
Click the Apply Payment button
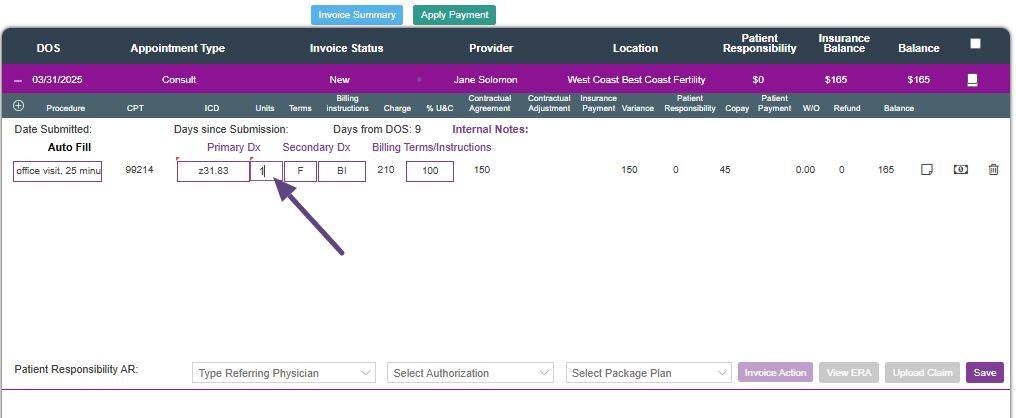point(454,15)
